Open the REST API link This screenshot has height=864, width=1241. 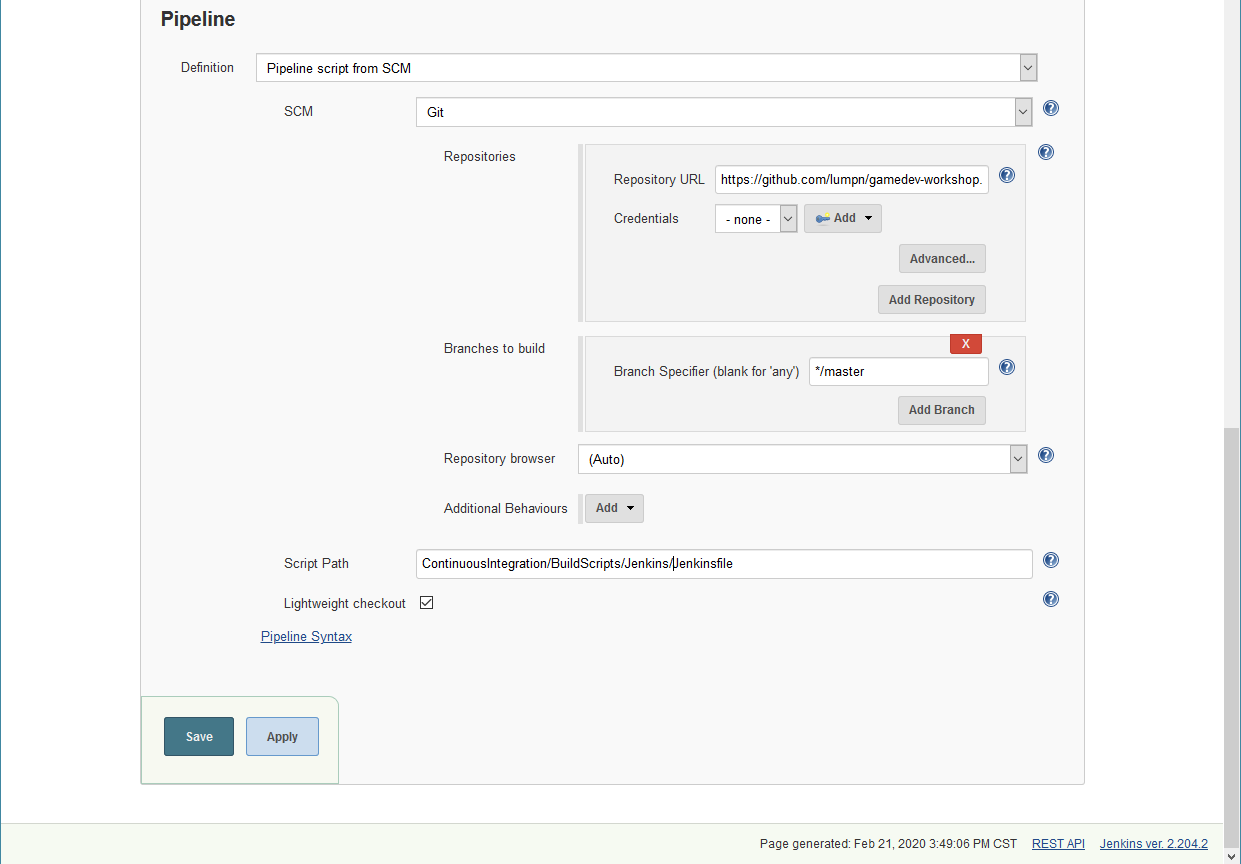pyautogui.click(x=1058, y=844)
